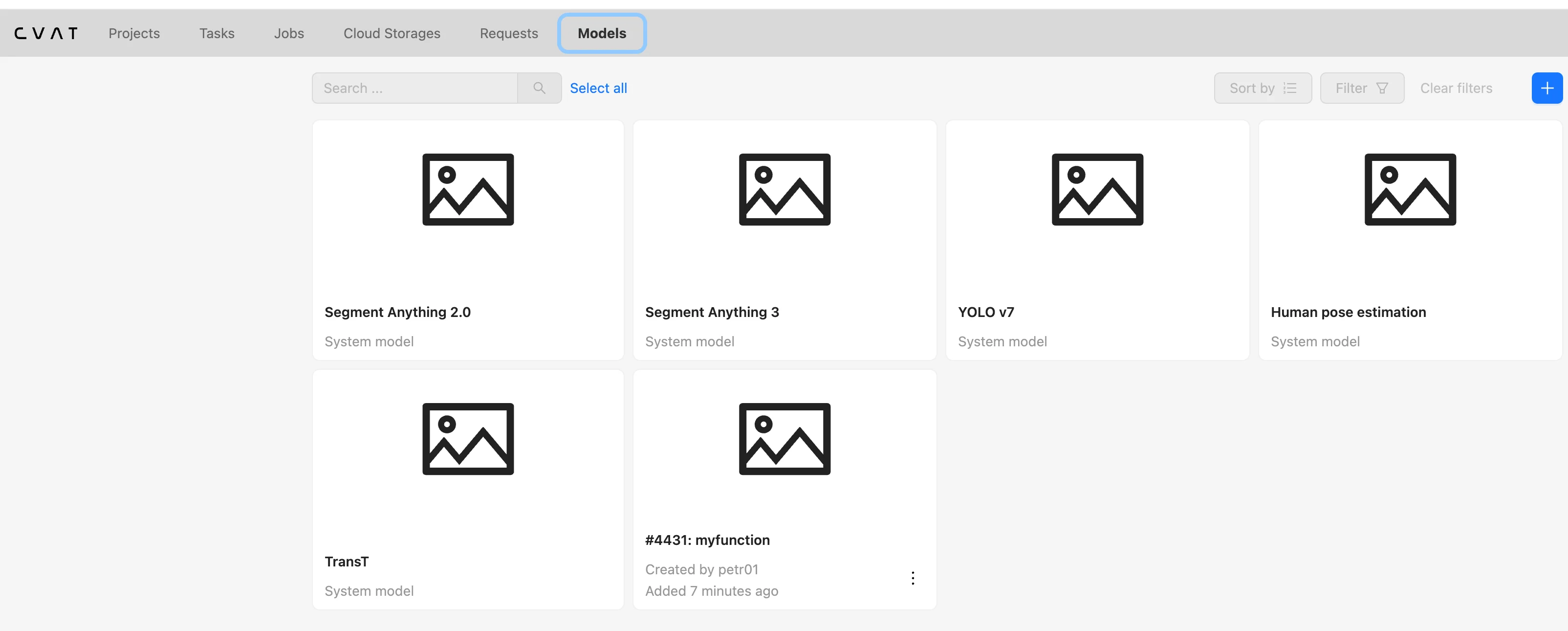This screenshot has width=1568, height=631.
Task: Click the Clear filters button
Action: tap(1456, 89)
